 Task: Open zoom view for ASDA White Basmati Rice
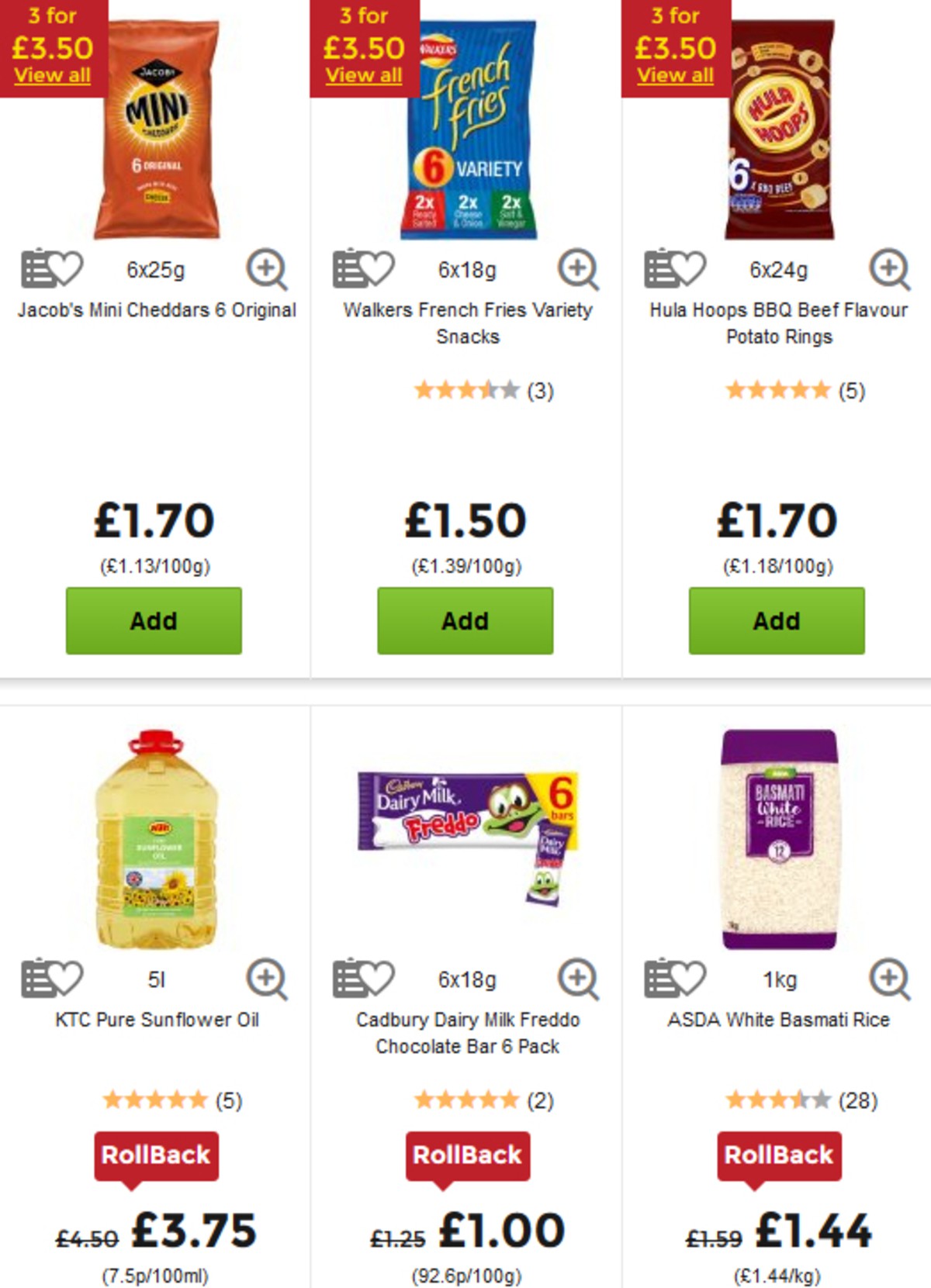pos(889,979)
